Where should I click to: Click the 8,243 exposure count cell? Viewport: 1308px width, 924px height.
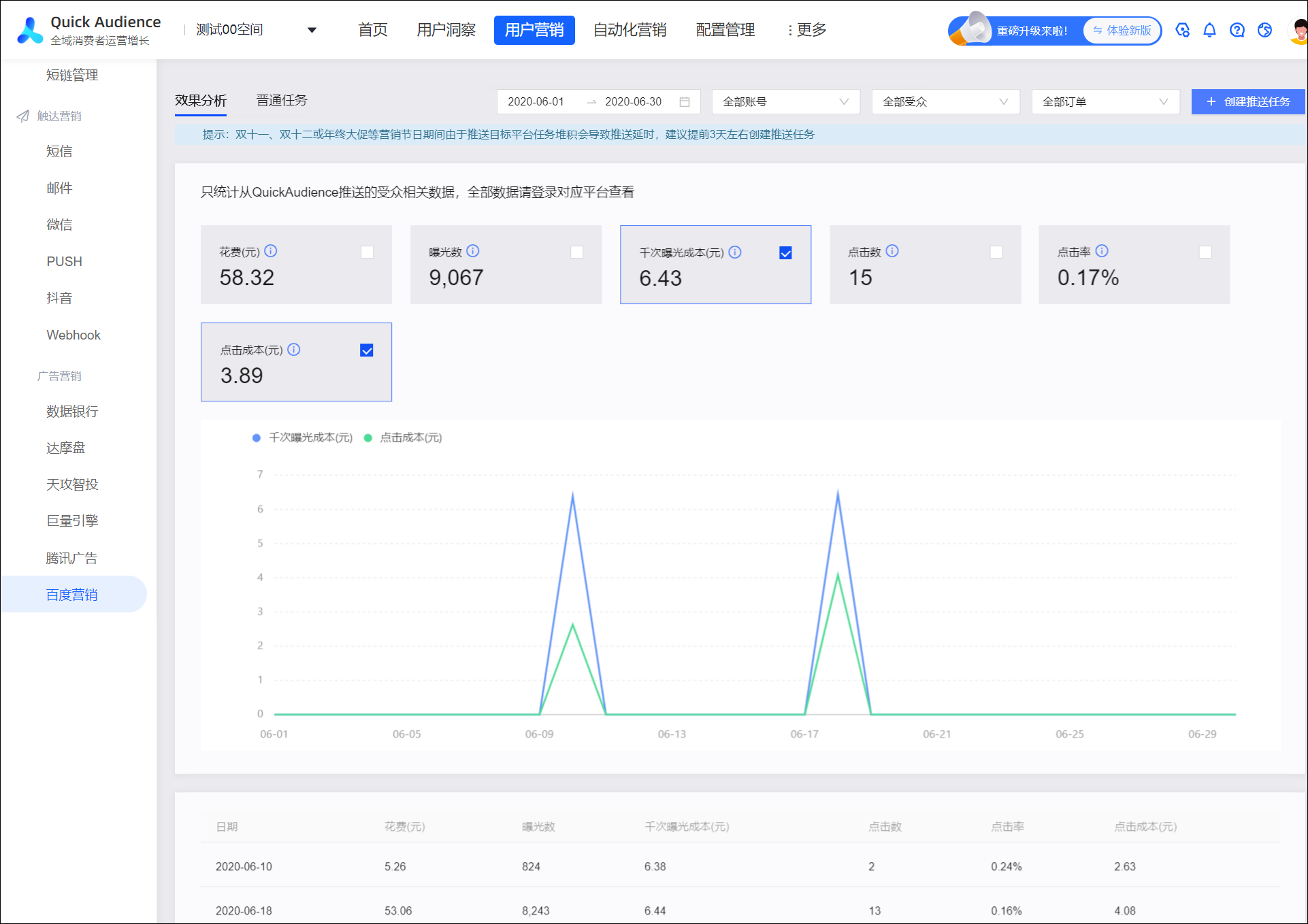pyautogui.click(x=536, y=911)
